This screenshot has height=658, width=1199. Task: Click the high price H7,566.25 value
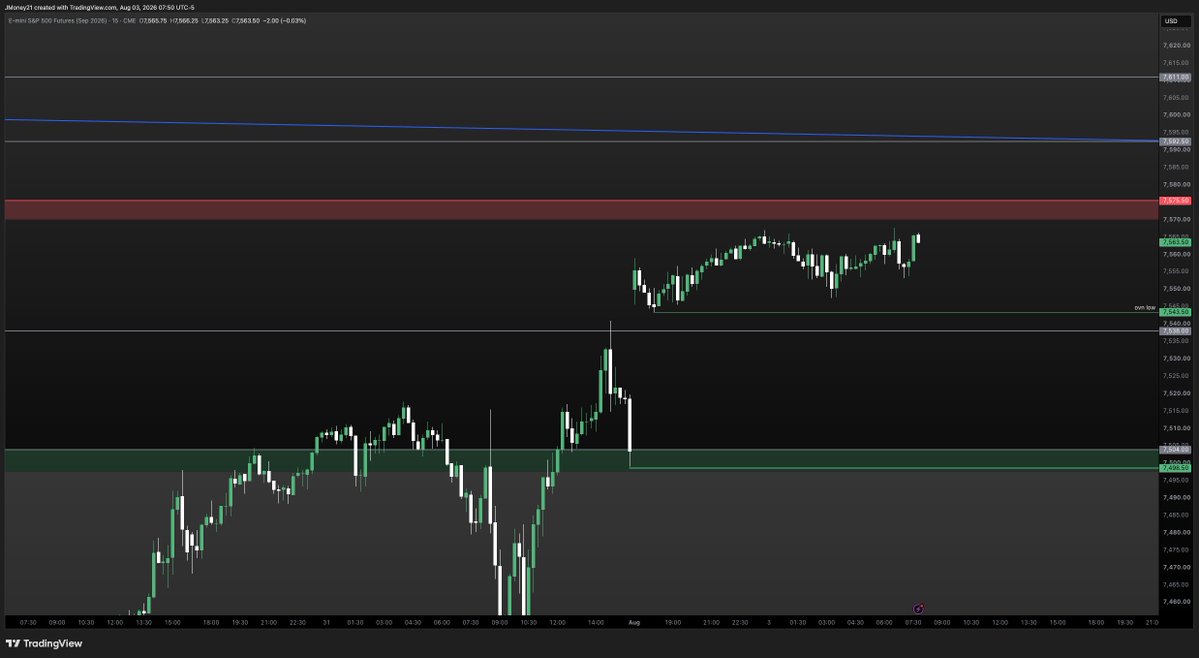point(184,21)
